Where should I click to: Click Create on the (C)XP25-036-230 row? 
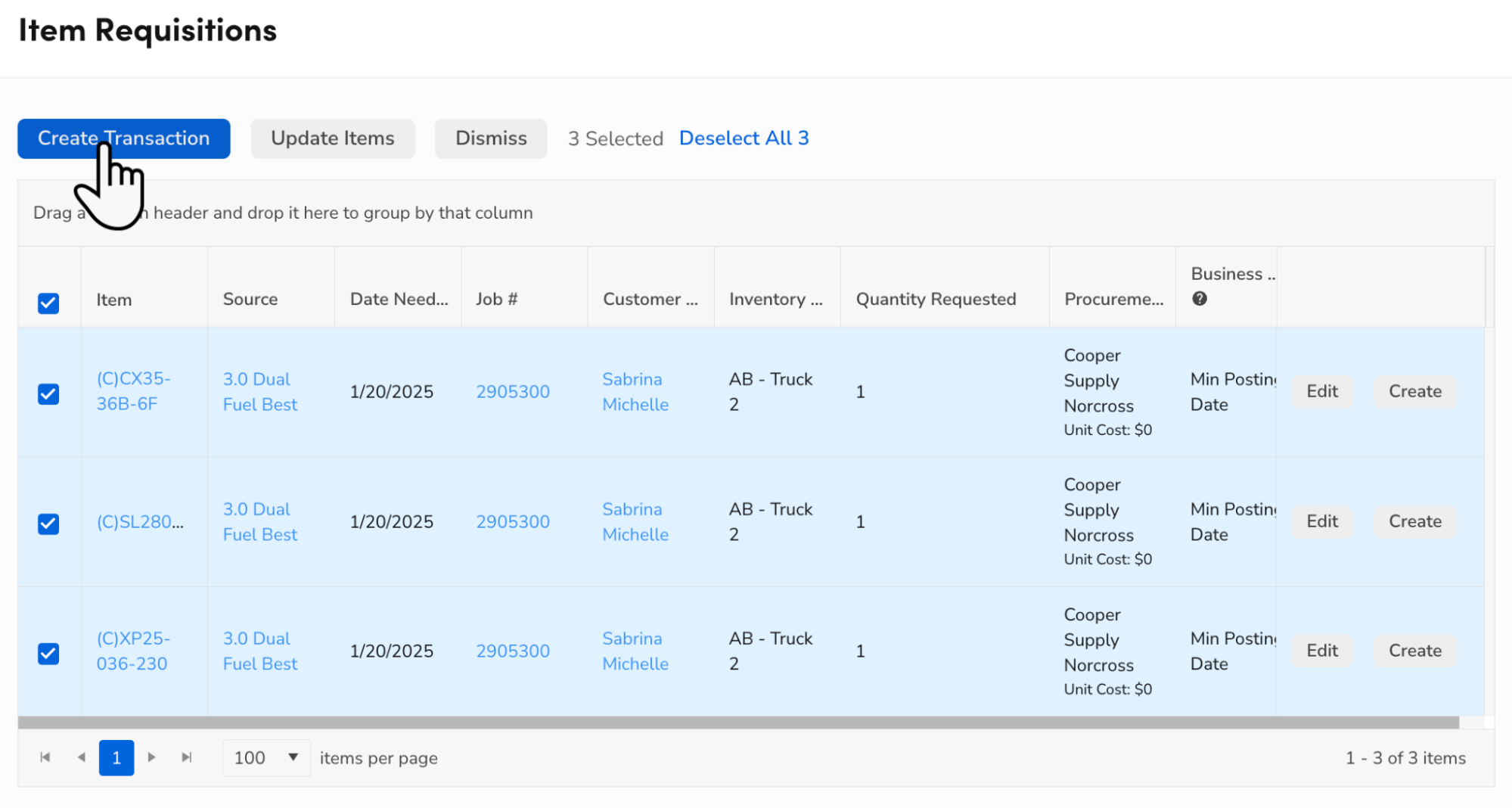point(1414,651)
